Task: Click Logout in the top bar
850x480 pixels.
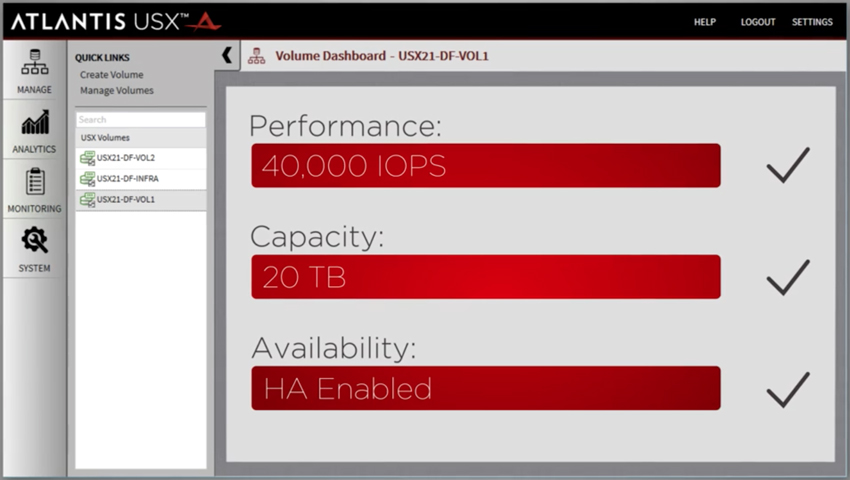Action: pyautogui.click(x=758, y=22)
